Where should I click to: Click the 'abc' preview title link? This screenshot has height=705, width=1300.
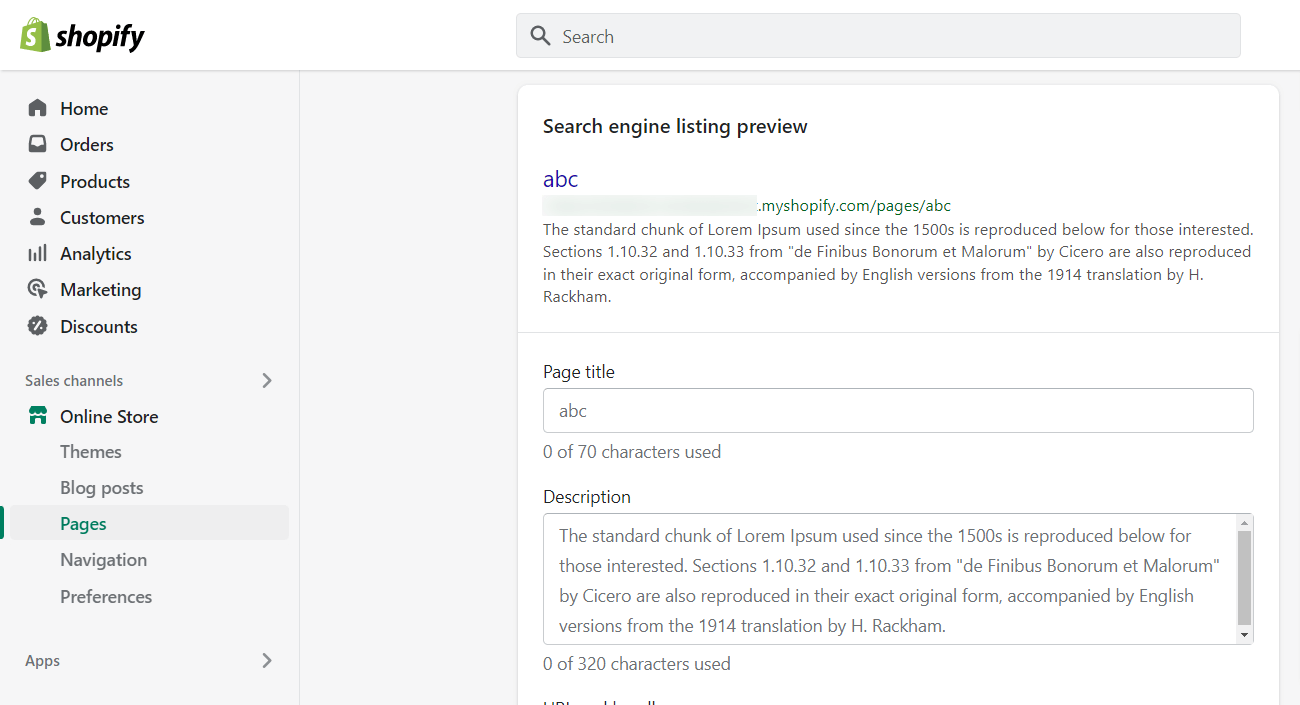(x=560, y=179)
